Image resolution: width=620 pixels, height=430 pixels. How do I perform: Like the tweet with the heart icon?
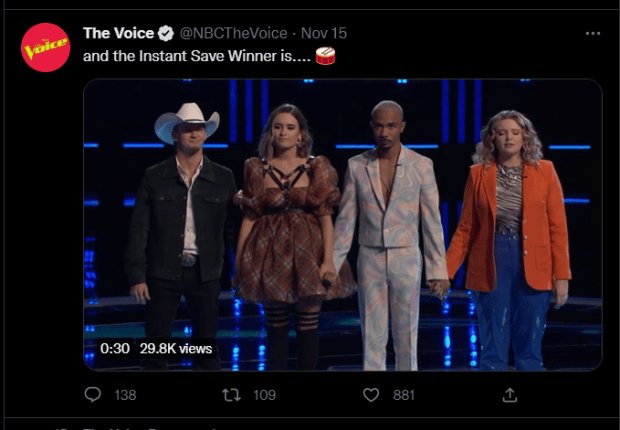[371, 395]
